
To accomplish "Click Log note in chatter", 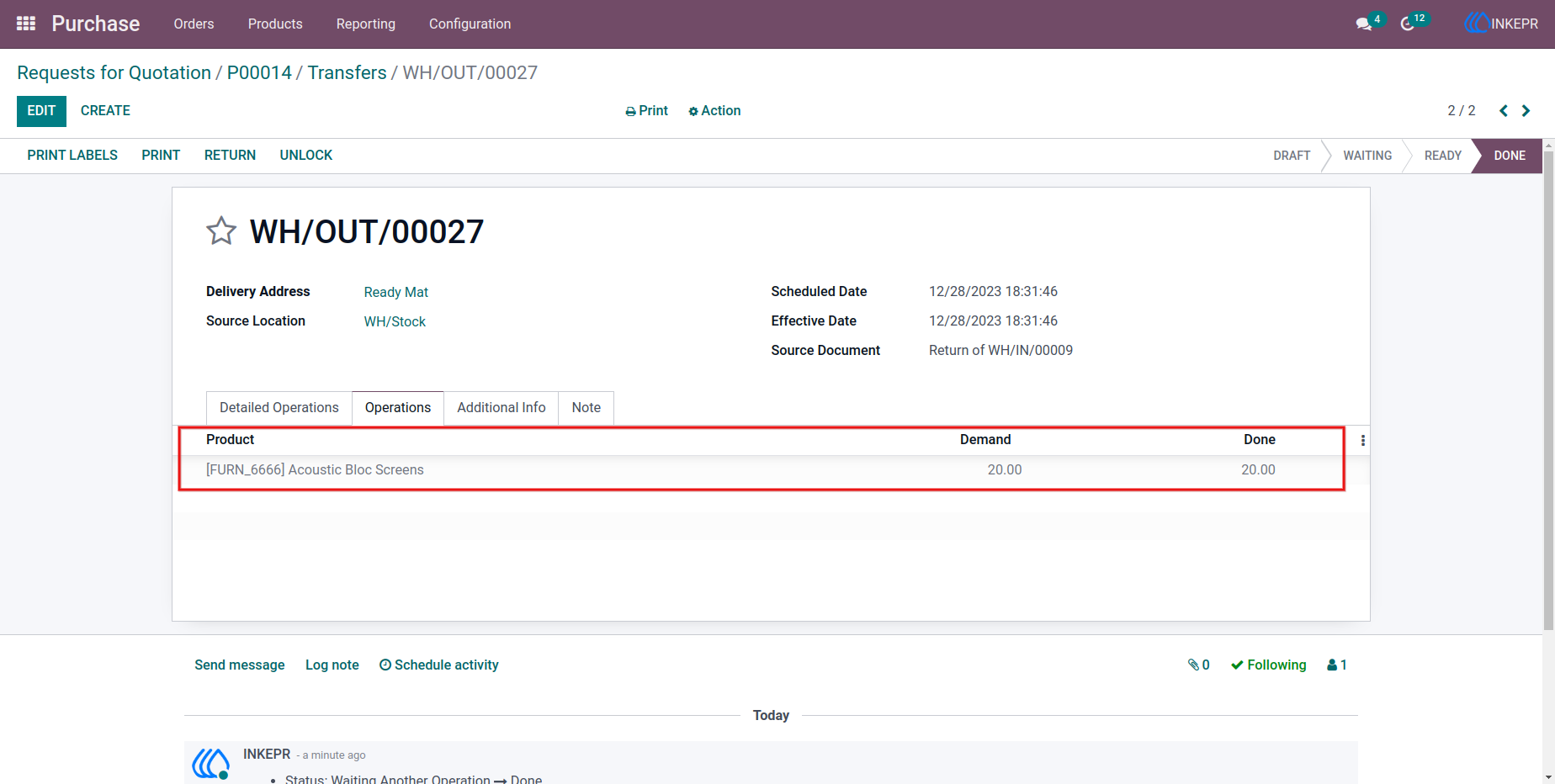I will coord(332,665).
